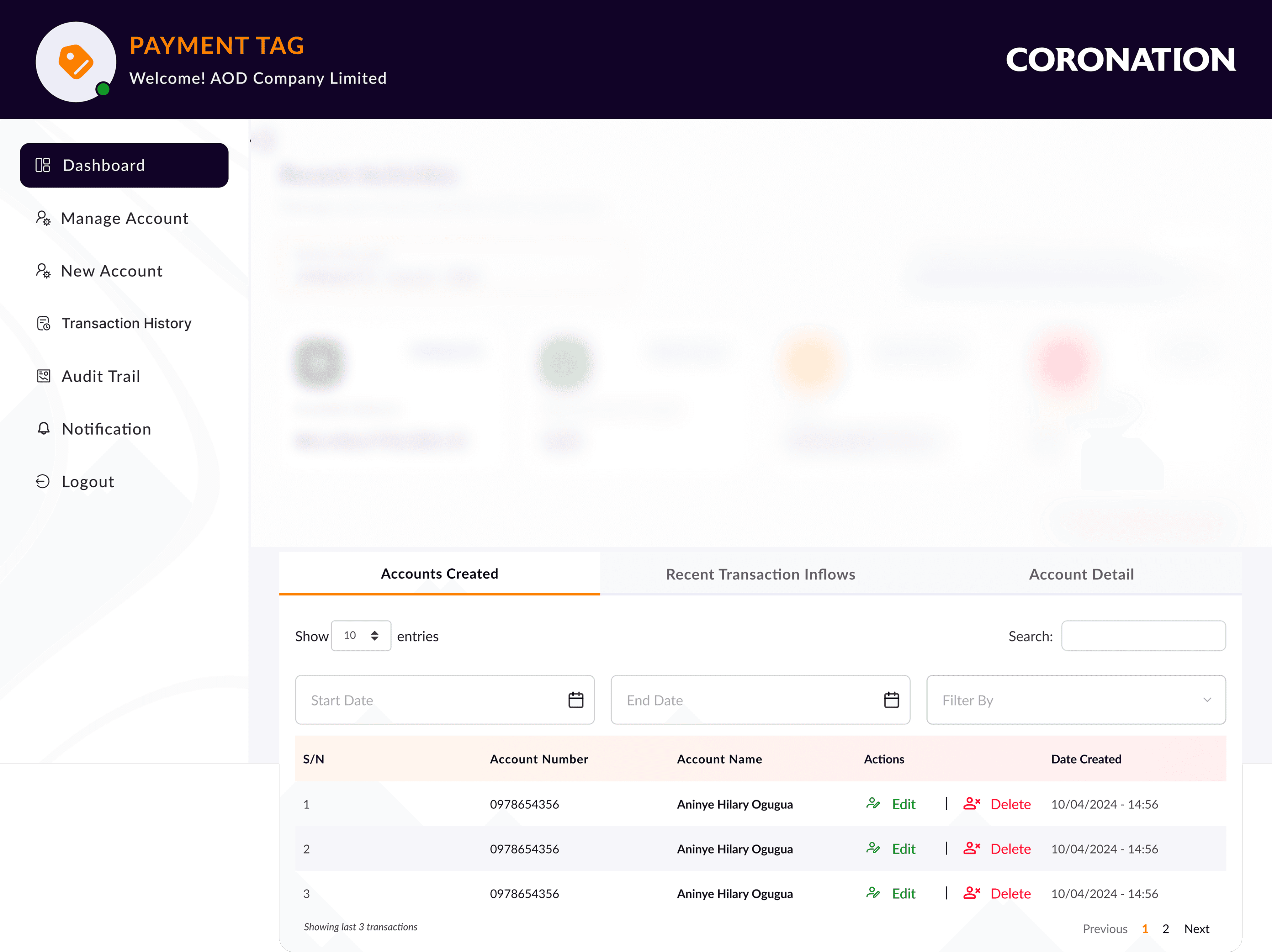
Task: Click Delete for row 3
Action: pos(1010,893)
